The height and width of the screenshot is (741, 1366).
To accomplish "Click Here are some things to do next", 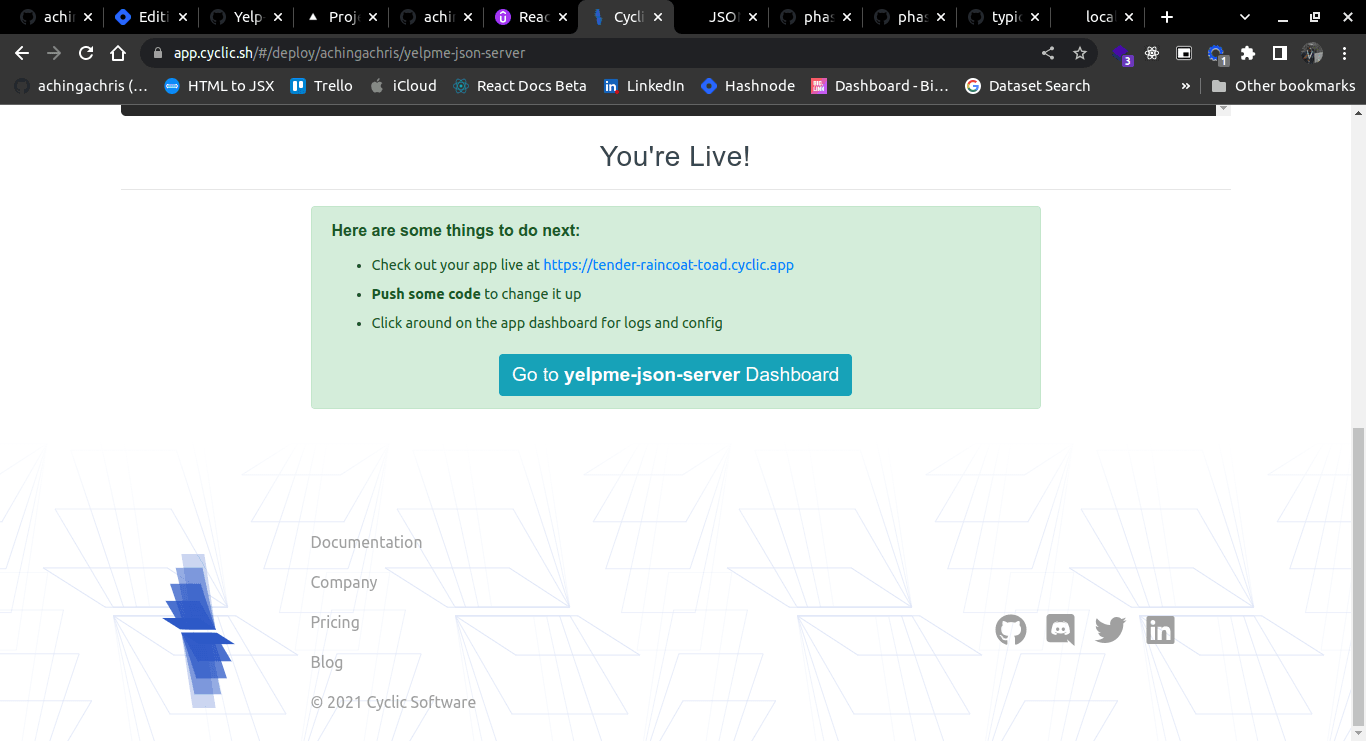I will tap(456, 230).
